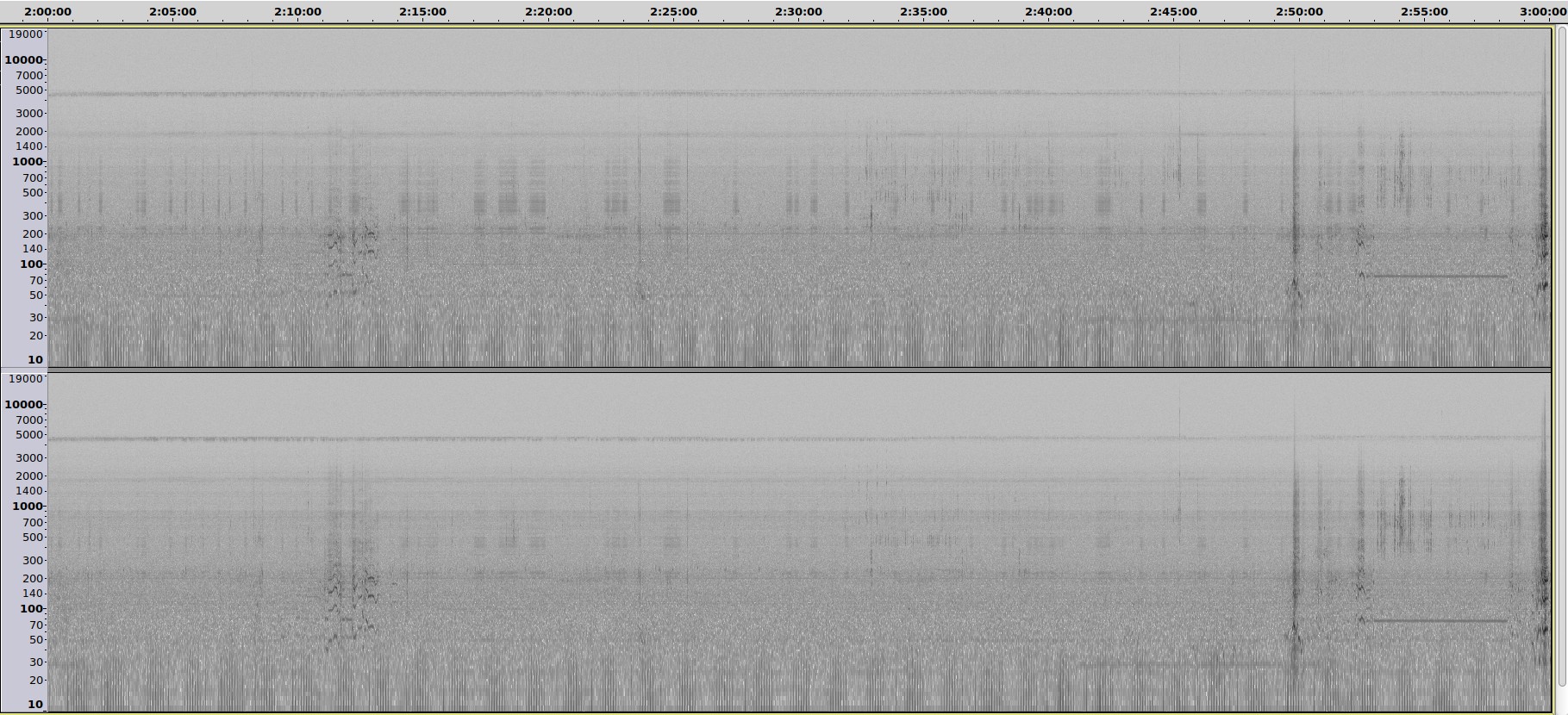Click 5000 on the lower track frequency scale
Image resolution: width=1568 pixels, height=715 pixels.
(x=29, y=435)
